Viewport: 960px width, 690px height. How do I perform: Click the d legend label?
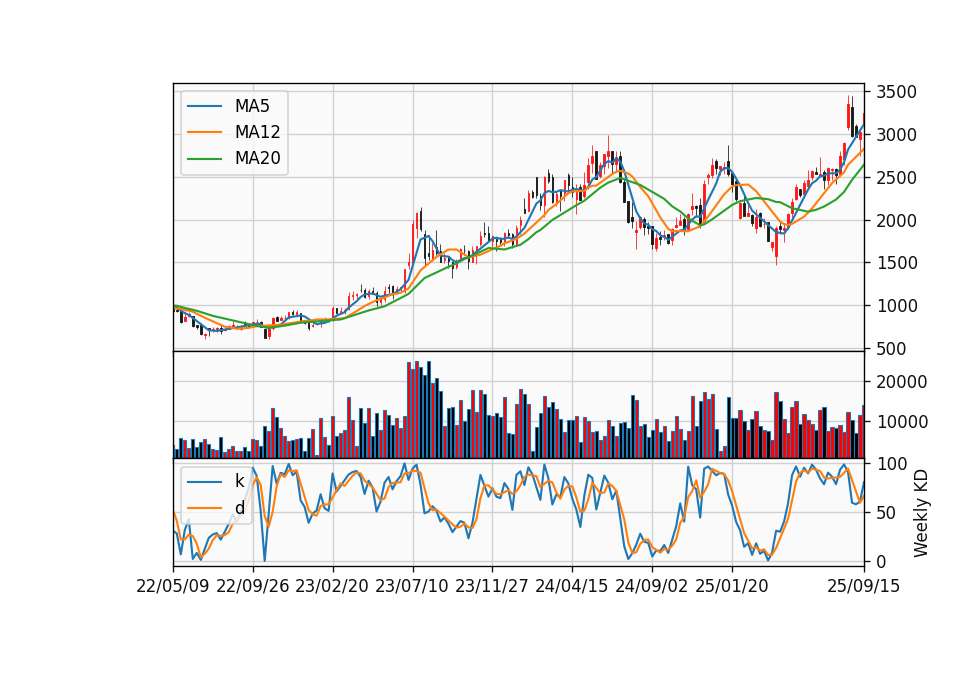[239, 508]
